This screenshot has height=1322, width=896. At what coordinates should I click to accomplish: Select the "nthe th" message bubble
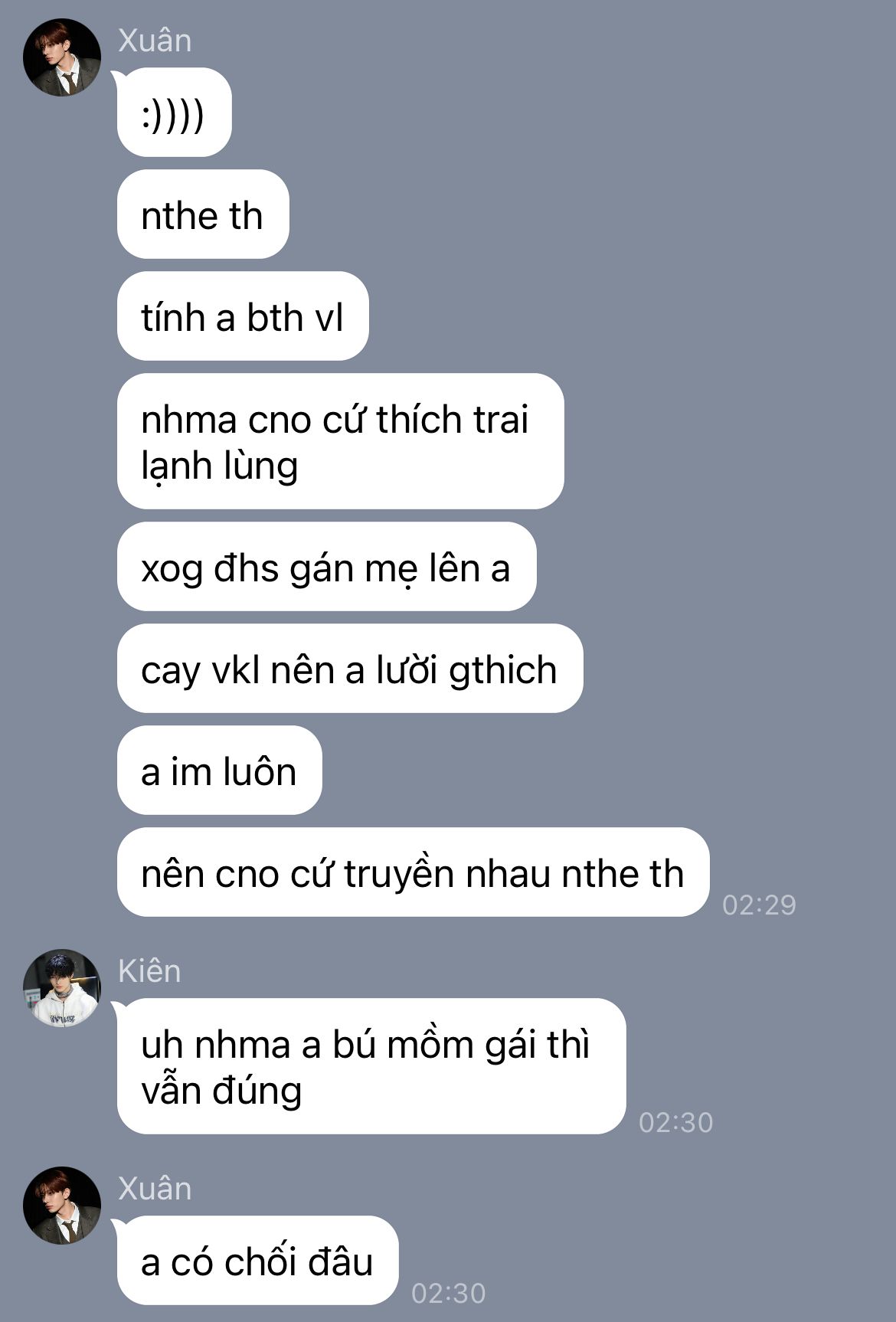pyautogui.click(x=203, y=214)
